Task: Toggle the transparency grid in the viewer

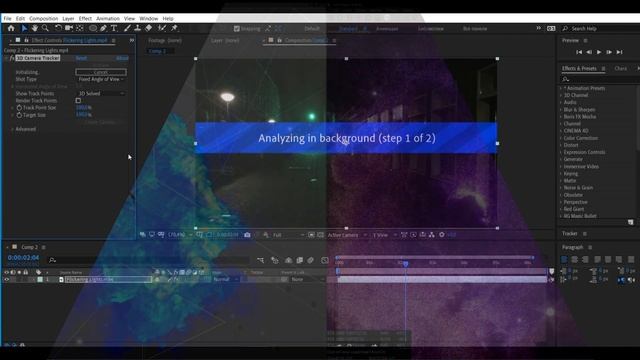Action: (x=321, y=235)
